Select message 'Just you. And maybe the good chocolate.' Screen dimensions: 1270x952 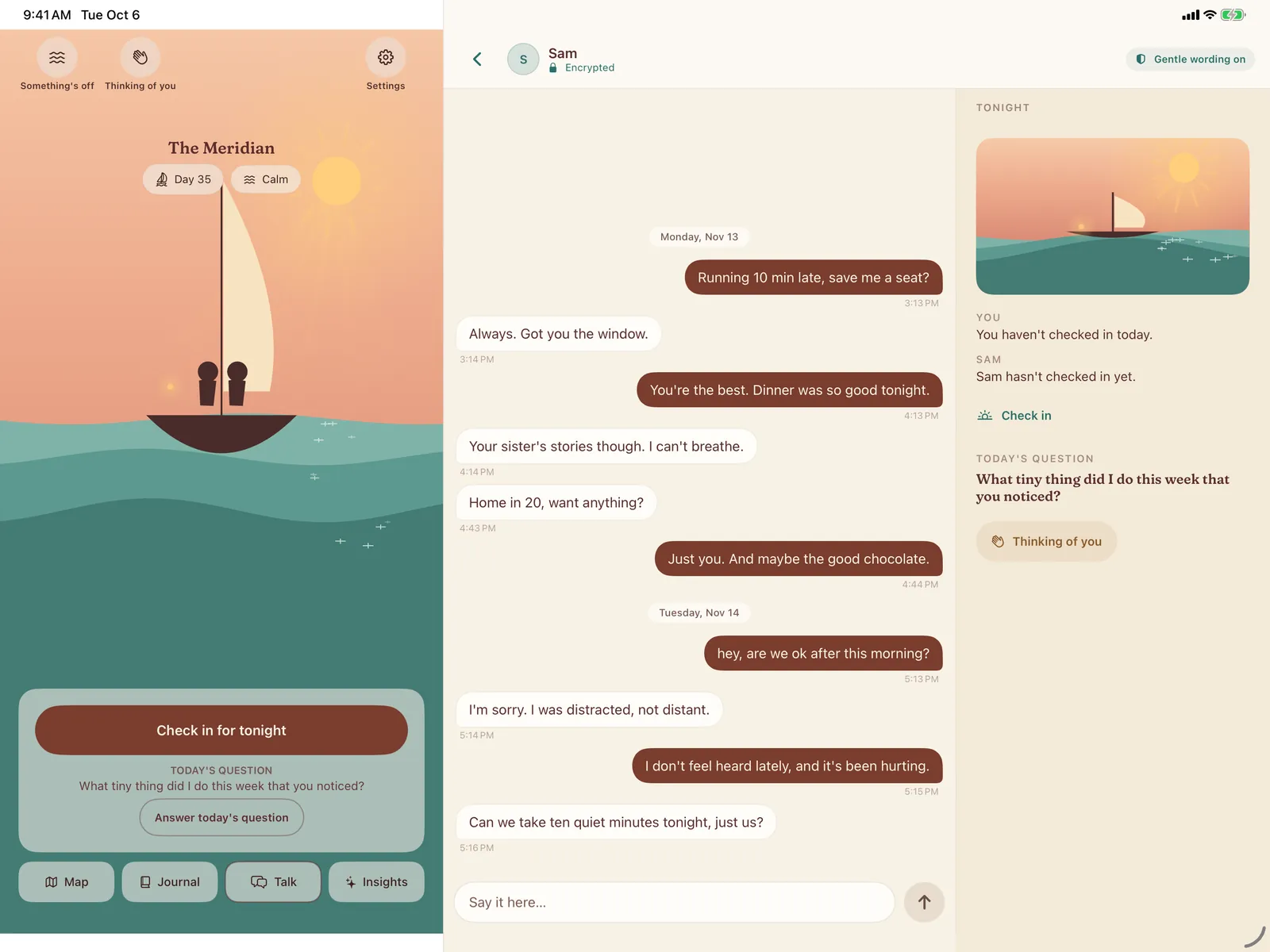799,559
